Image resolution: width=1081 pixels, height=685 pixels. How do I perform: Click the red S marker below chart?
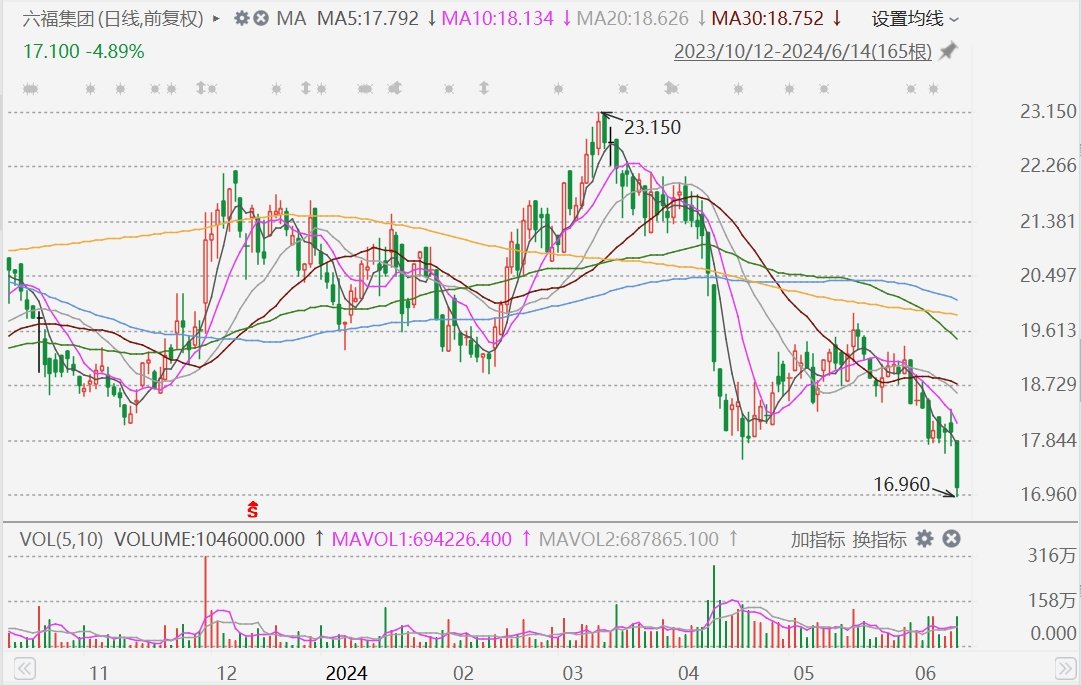coord(253,510)
